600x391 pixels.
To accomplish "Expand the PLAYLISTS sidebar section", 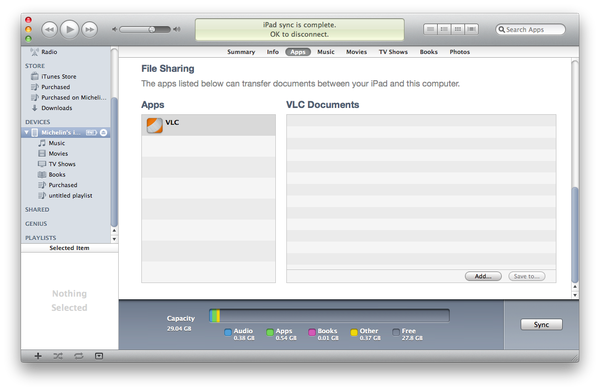I will tap(41, 238).
